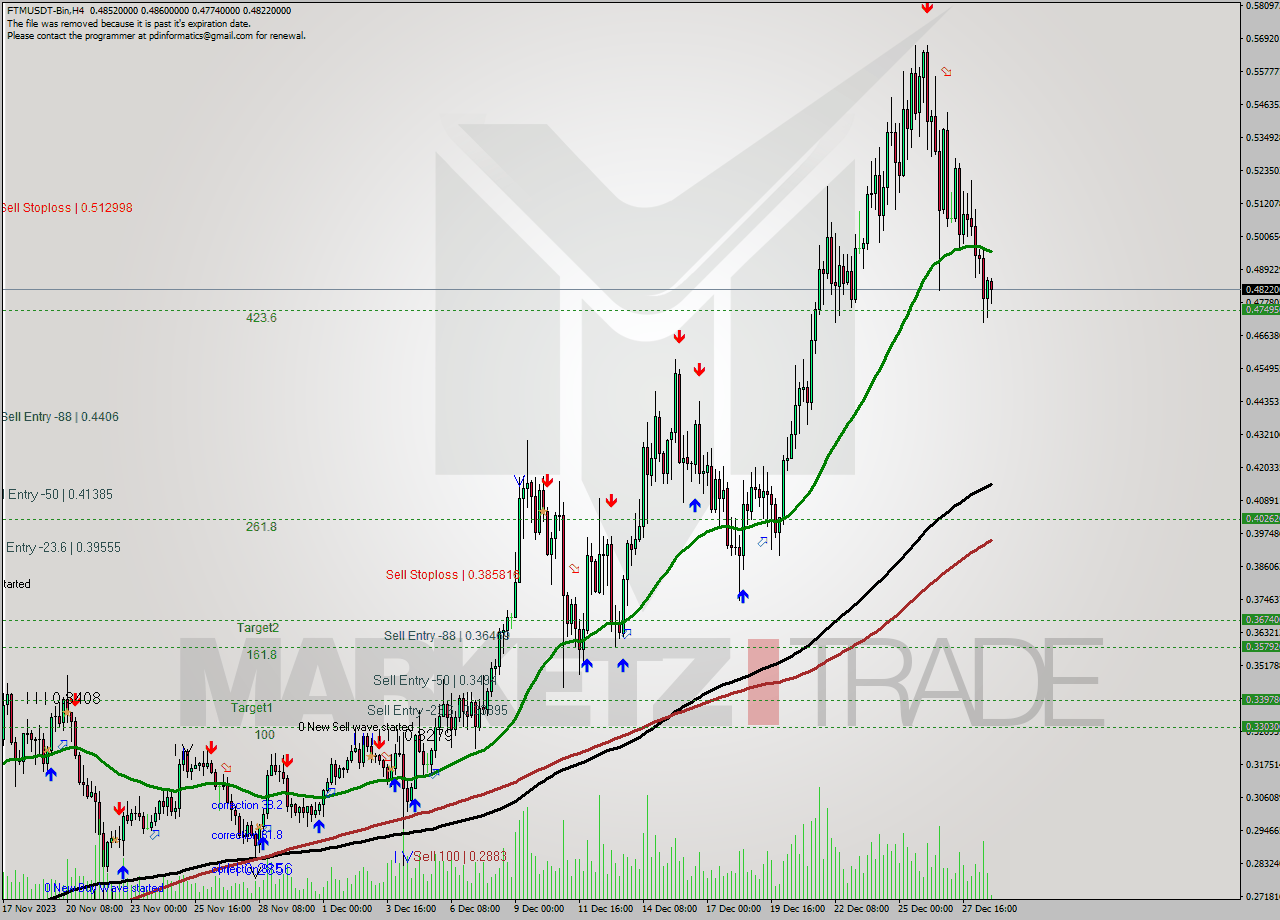Click the 'correction 38.2' label

pos(247,805)
